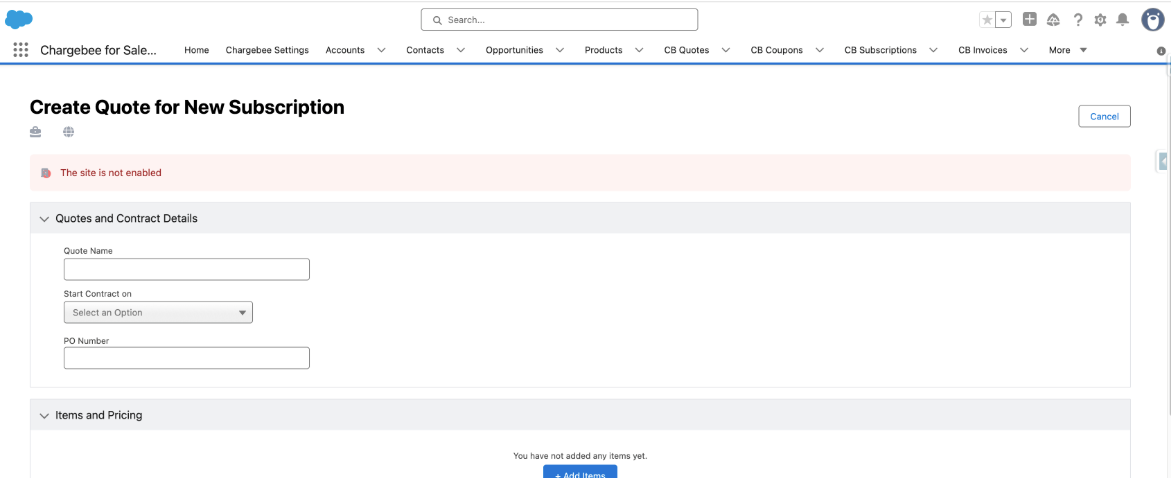Click the Chargebee for Sales app name

coord(99,50)
